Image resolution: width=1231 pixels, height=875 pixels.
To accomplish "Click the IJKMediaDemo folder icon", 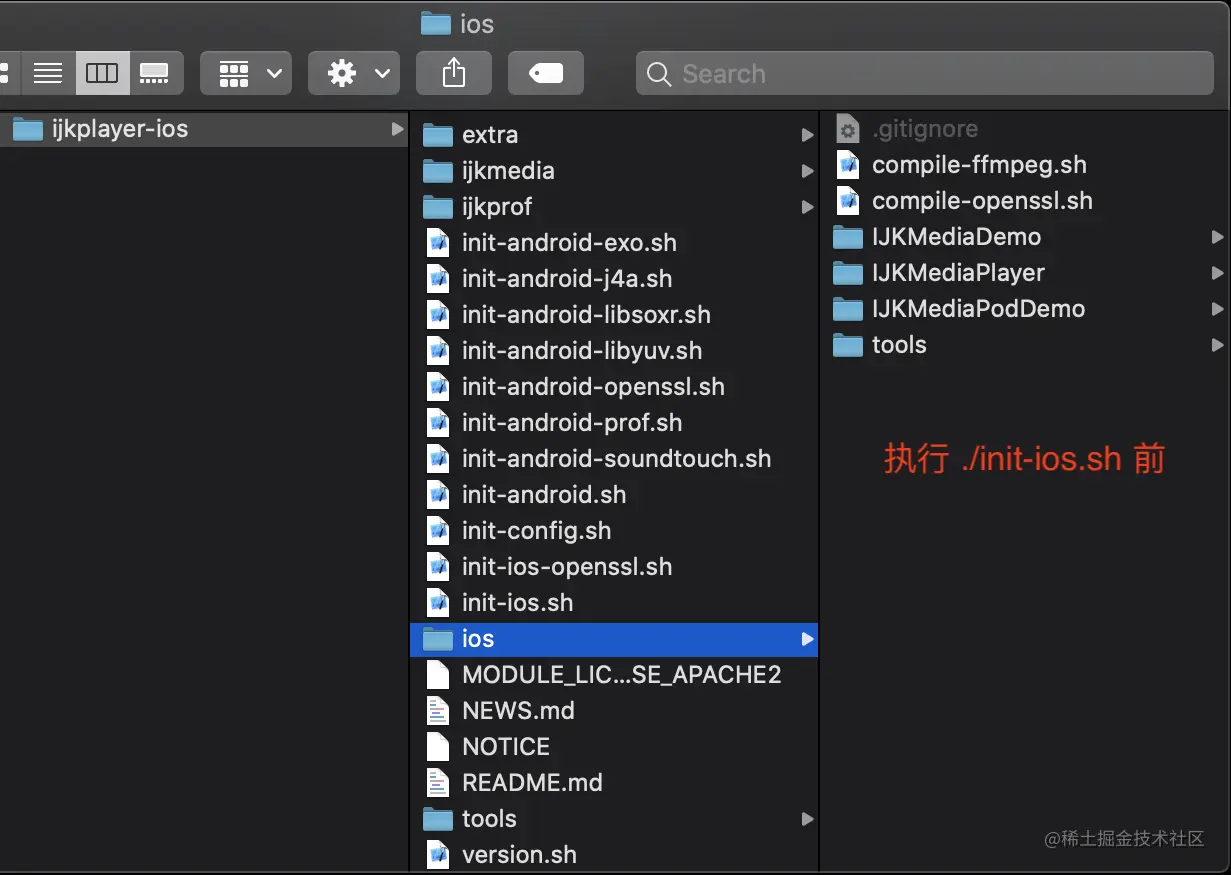I will coord(848,237).
